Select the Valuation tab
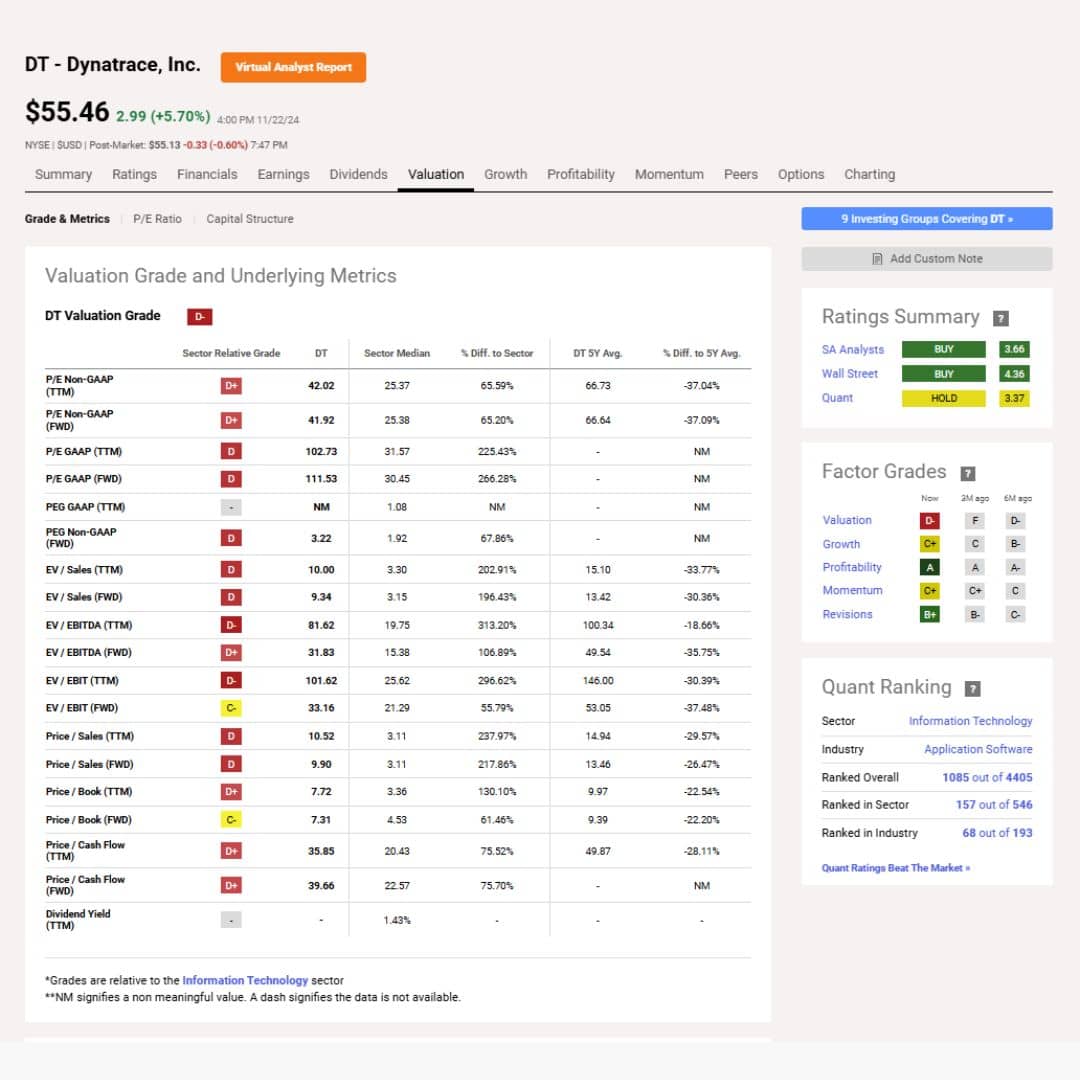Viewport: 1080px width, 1080px height. tap(435, 174)
